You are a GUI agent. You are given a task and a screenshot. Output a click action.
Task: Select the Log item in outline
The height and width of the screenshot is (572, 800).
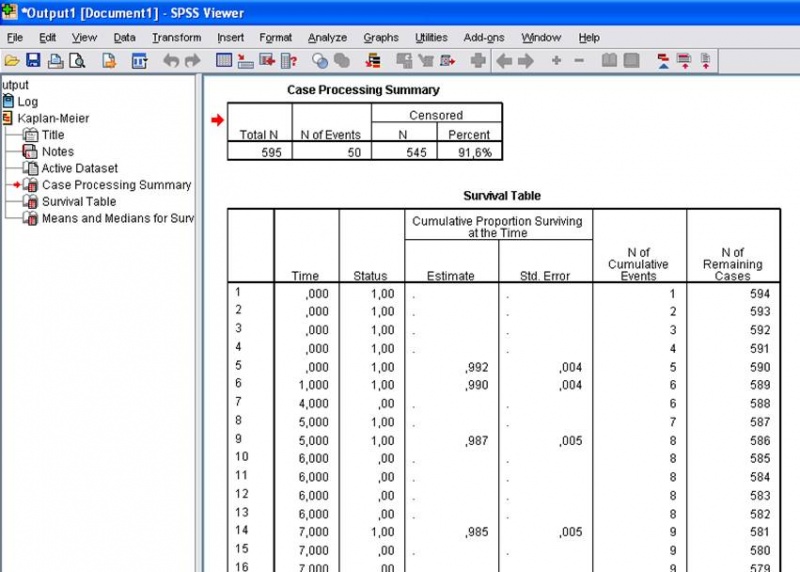click(27, 101)
